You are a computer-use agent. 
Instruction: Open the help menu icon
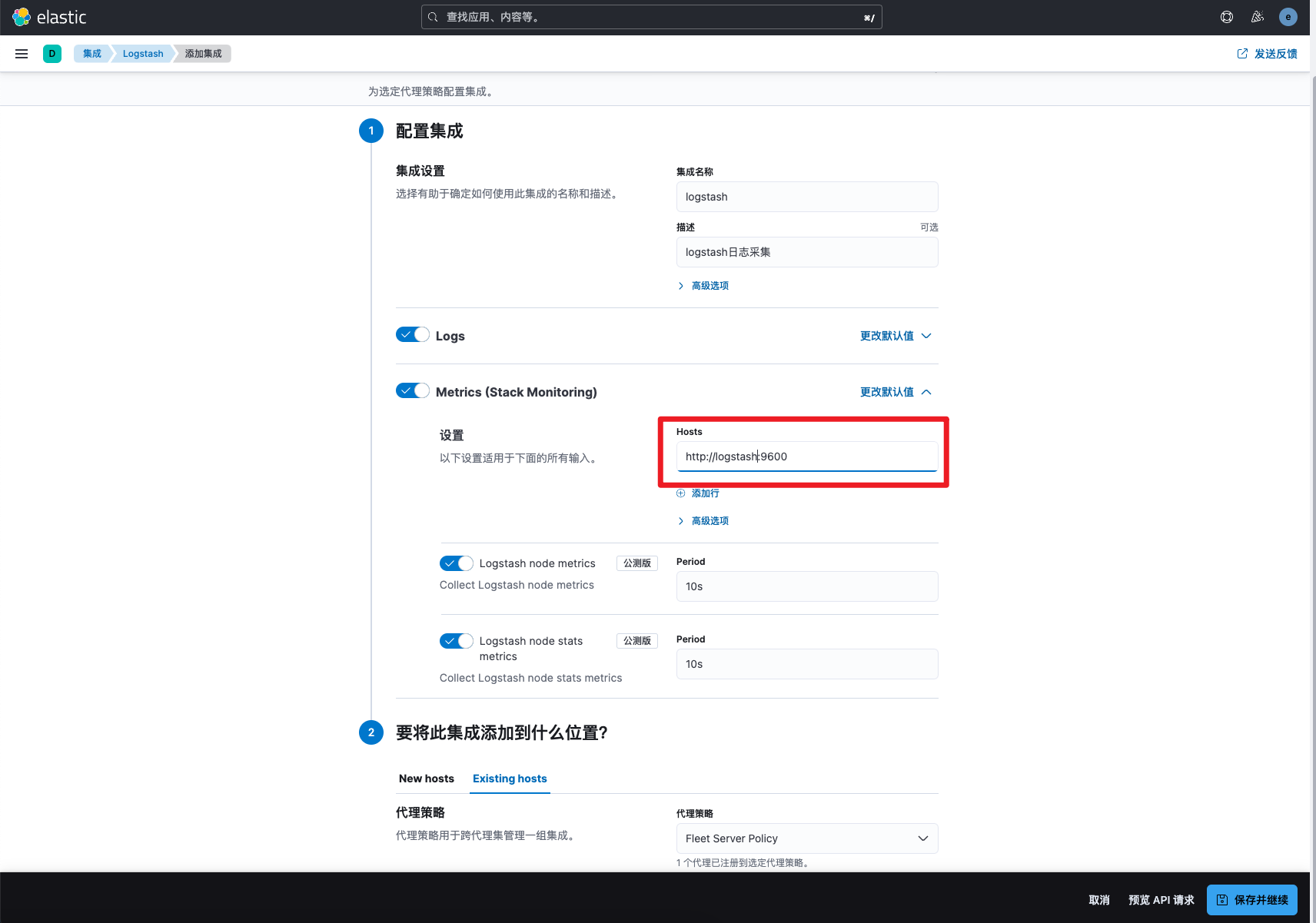1227,17
